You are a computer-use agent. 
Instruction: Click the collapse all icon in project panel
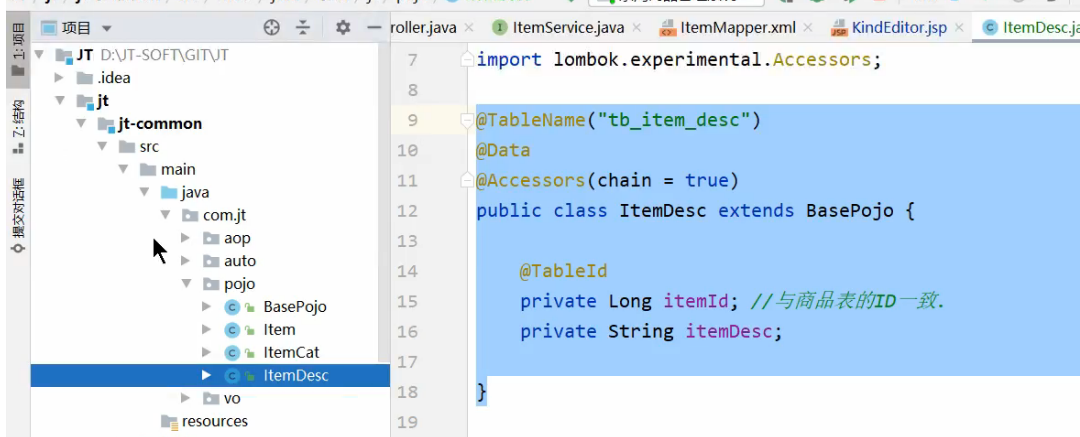pyautogui.click(x=303, y=28)
